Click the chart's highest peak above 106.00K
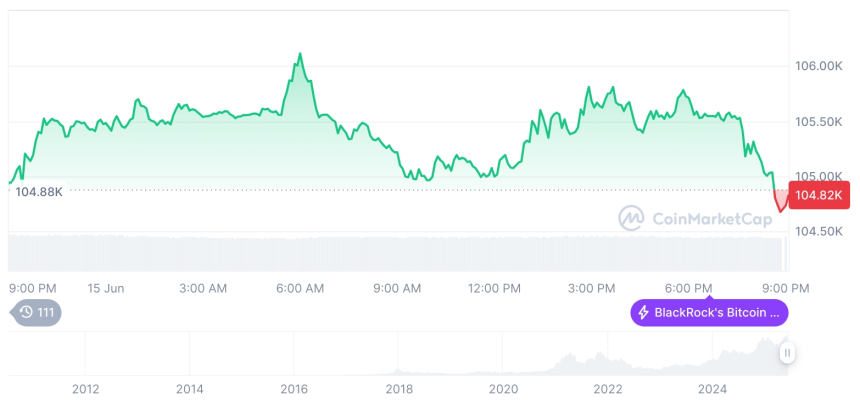This screenshot has height=401, width=860. (300, 54)
